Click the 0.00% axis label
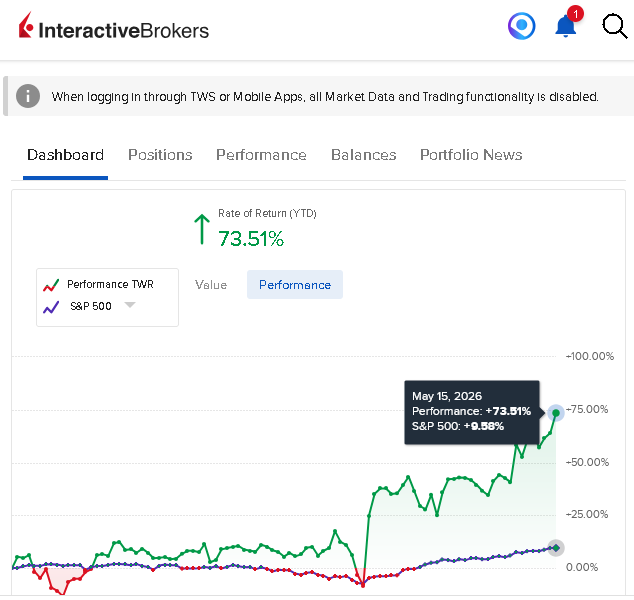Image resolution: width=634 pixels, height=600 pixels. [x=582, y=567]
